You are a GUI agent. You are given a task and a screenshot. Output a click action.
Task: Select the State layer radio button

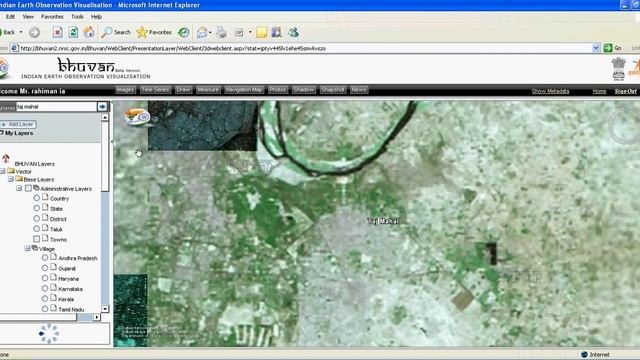pyautogui.click(x=36, y=208)
